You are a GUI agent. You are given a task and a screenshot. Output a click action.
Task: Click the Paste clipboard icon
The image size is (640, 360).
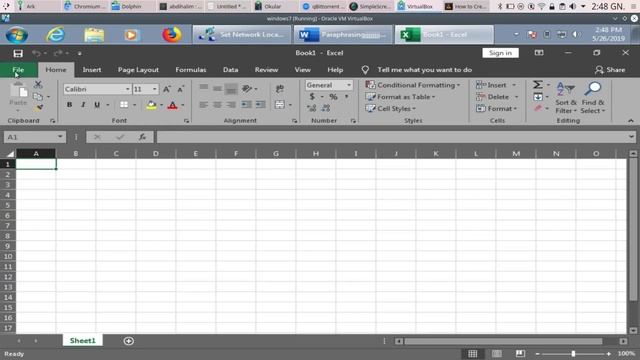click(18, 91)
